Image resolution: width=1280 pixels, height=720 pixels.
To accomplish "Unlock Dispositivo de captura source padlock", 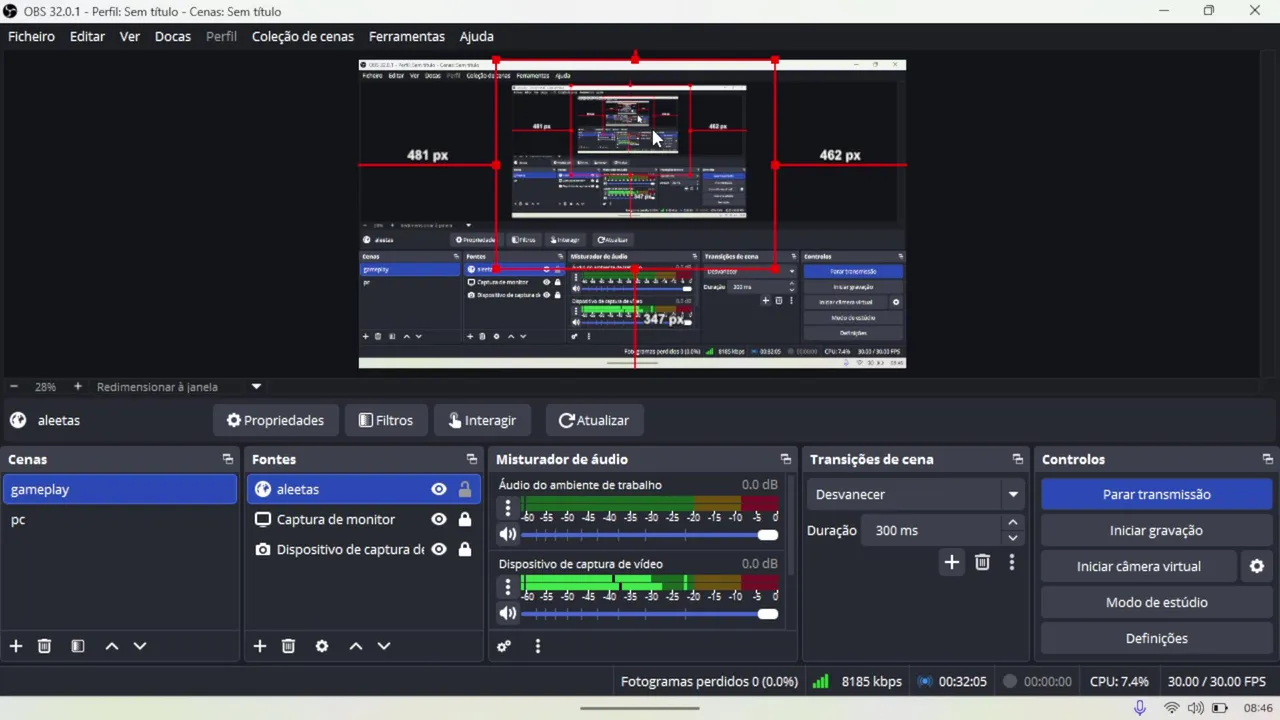I will click(465, 549).
